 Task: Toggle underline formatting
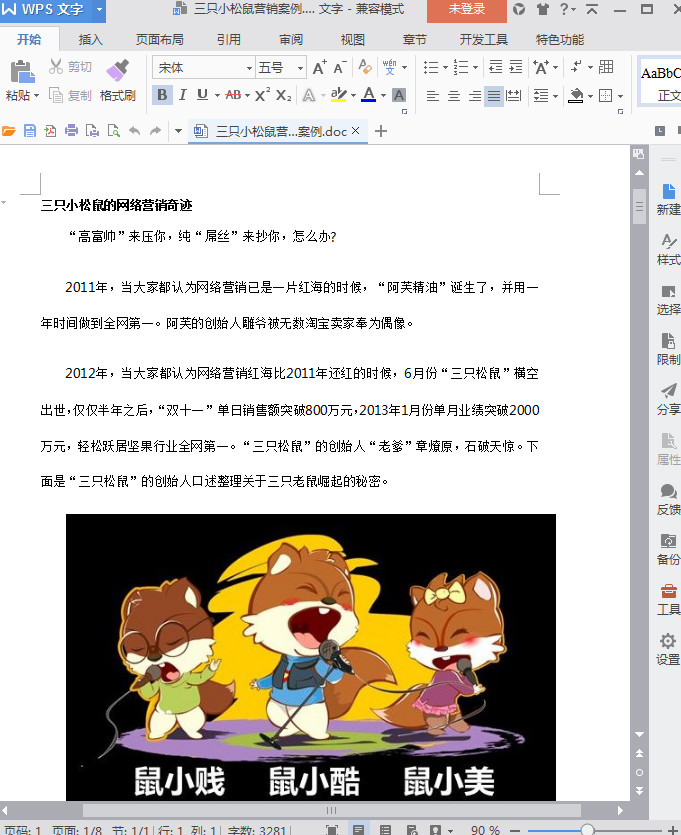pos(202,95)
